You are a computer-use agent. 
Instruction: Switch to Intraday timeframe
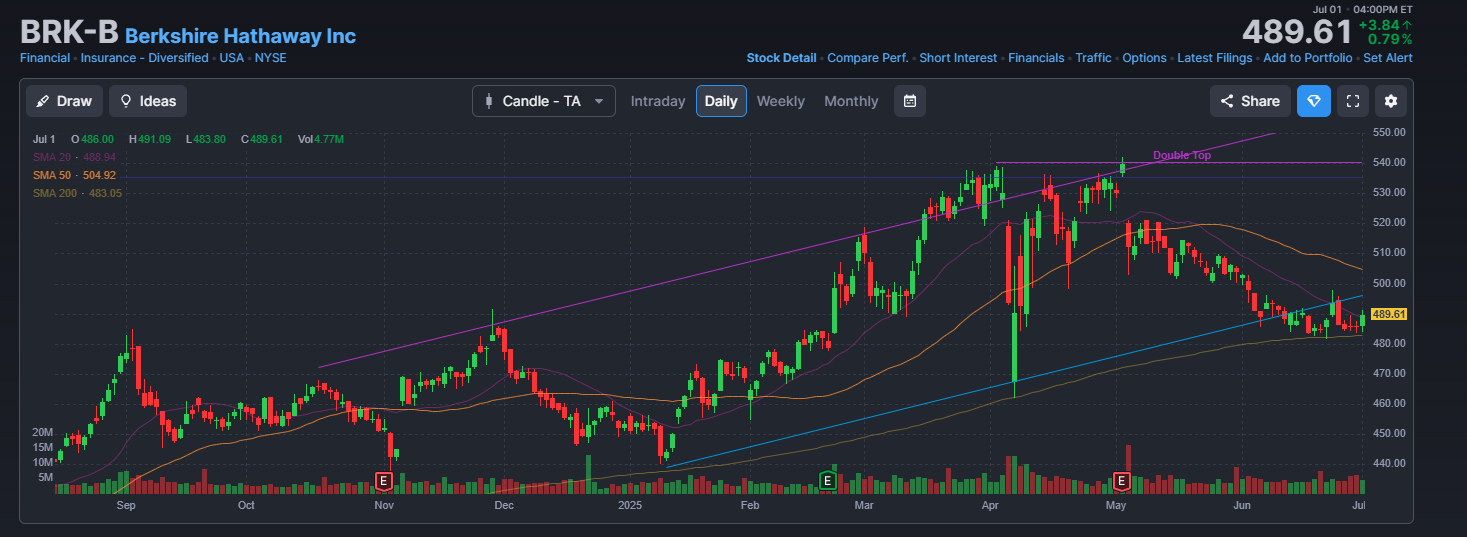click(x=658, y=101)
